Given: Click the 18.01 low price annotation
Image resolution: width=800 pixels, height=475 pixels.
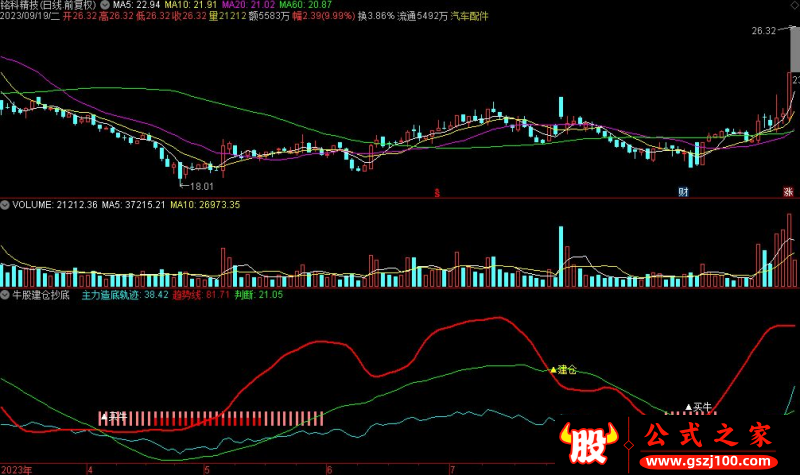Looking at the screenshot, I should [x=202, y=186].
